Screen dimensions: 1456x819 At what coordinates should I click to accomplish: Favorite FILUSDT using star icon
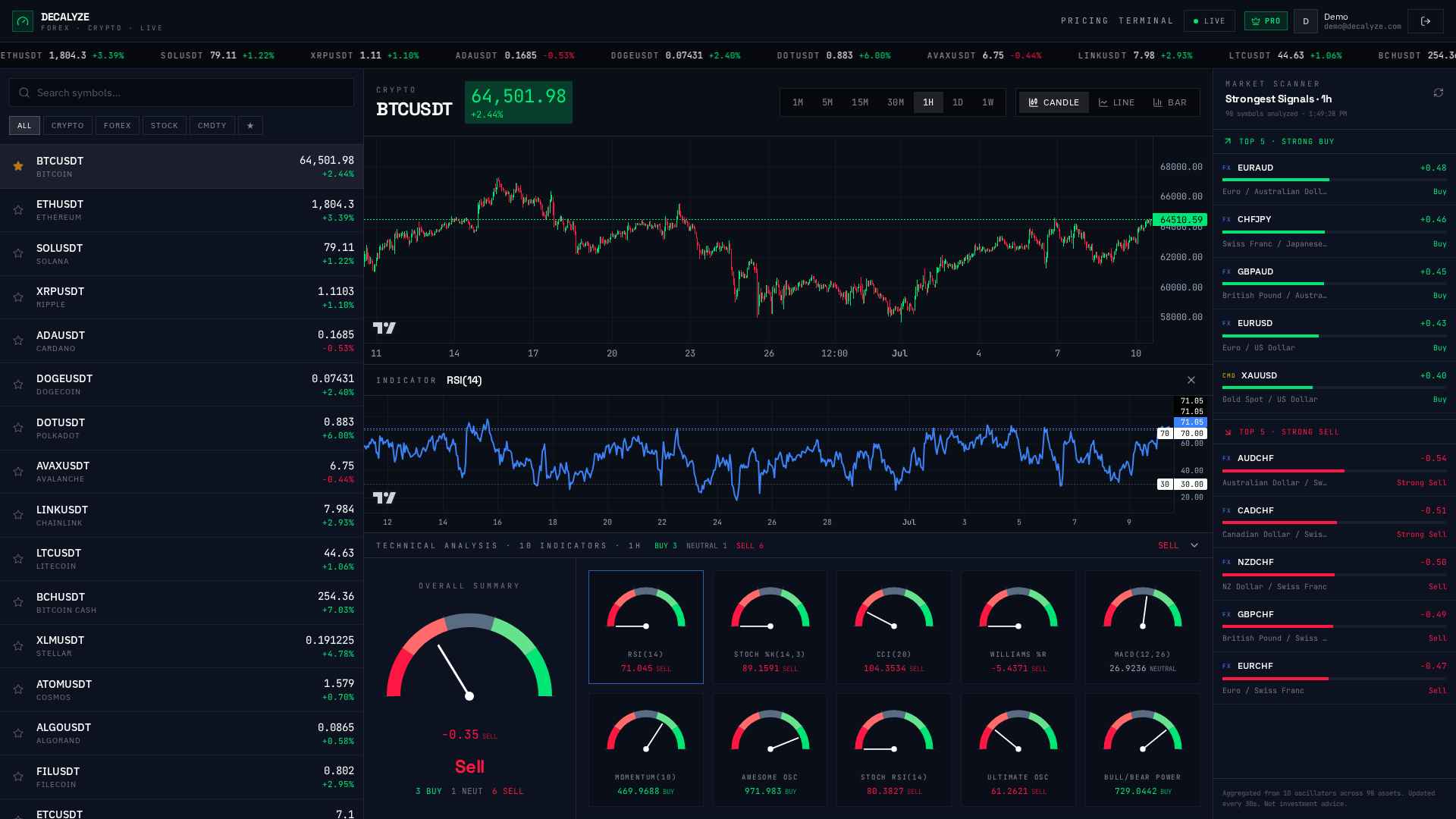click(x=18, y=777)
